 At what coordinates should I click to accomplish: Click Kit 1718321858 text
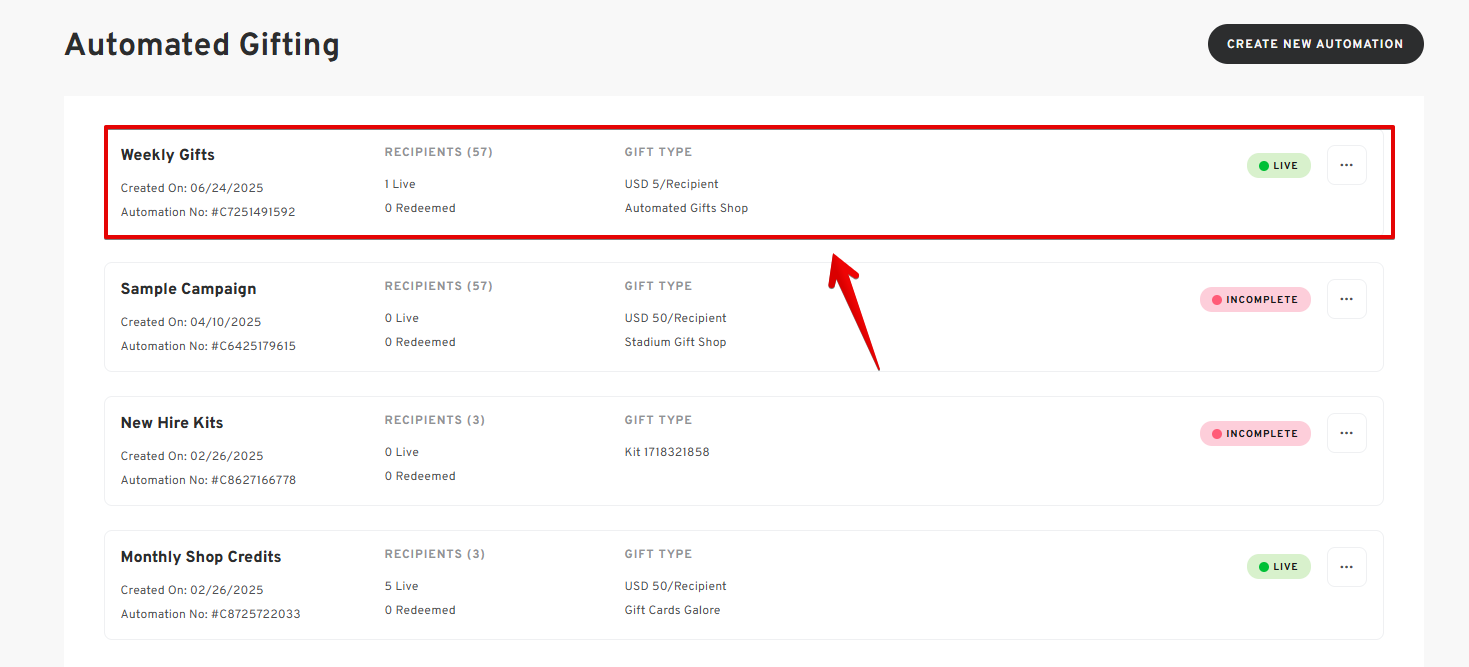pos(667,452)
